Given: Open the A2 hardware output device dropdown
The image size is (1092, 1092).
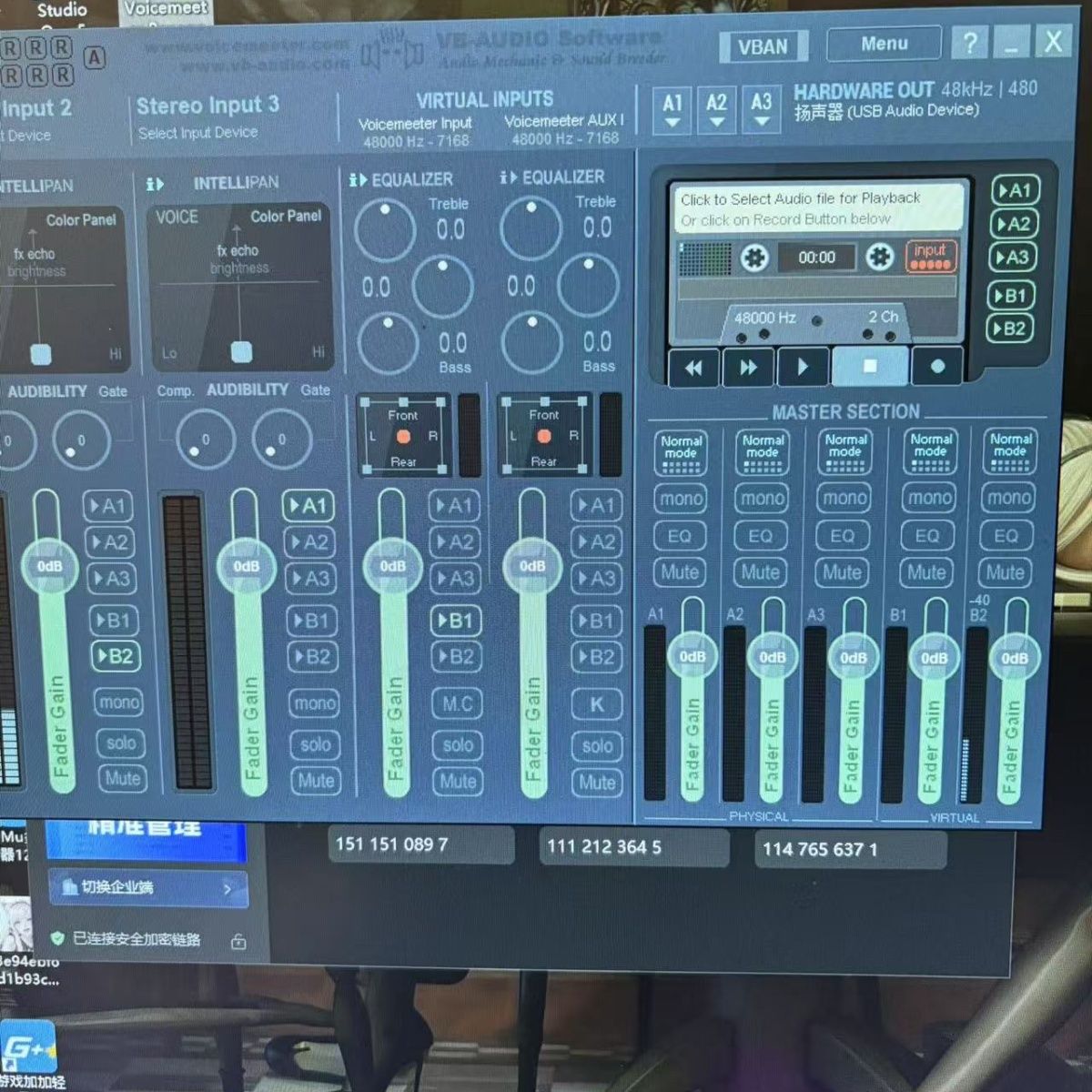Looking at the screenshot, I should pyautogui.click(x=717, y=110).
